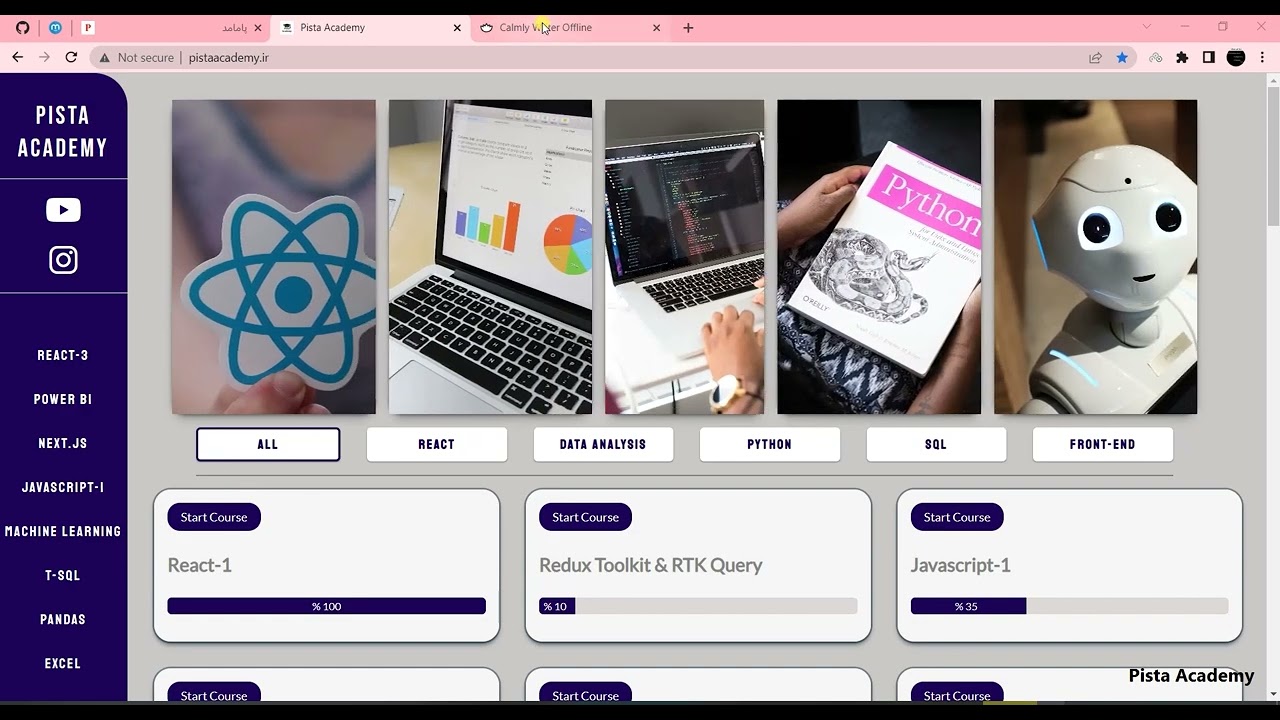Open the YouTube icon in sidebar
This screenshot has width=1280, height=720.
tap(63, 210)
